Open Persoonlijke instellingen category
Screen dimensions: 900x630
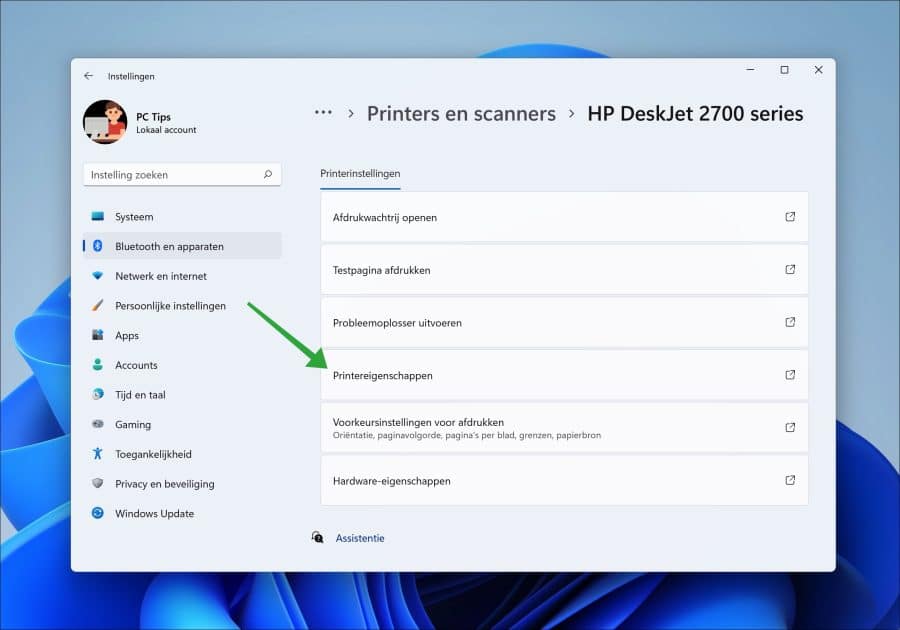(182, 306)
